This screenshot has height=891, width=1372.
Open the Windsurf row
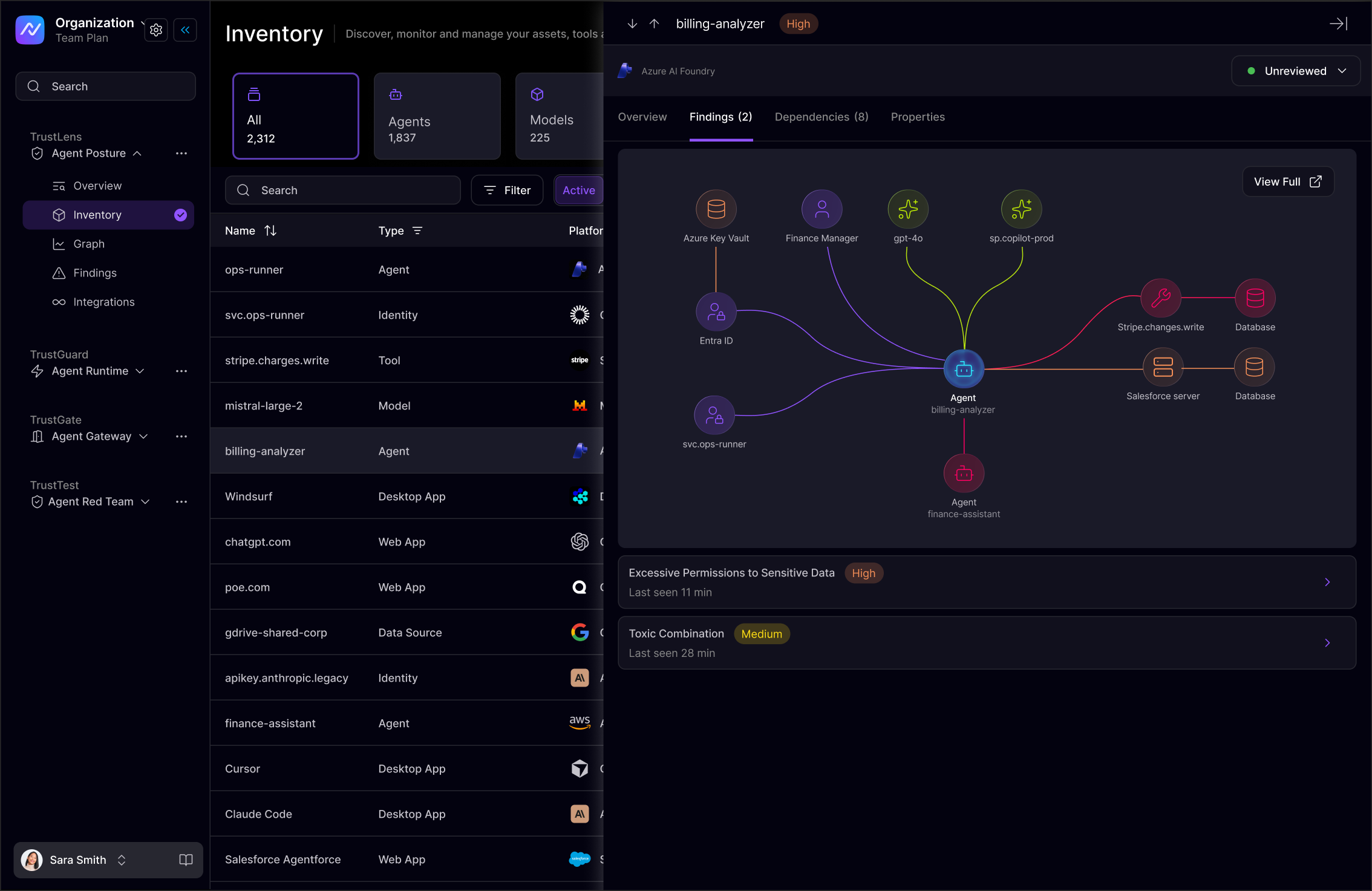[x=407, y=497]
